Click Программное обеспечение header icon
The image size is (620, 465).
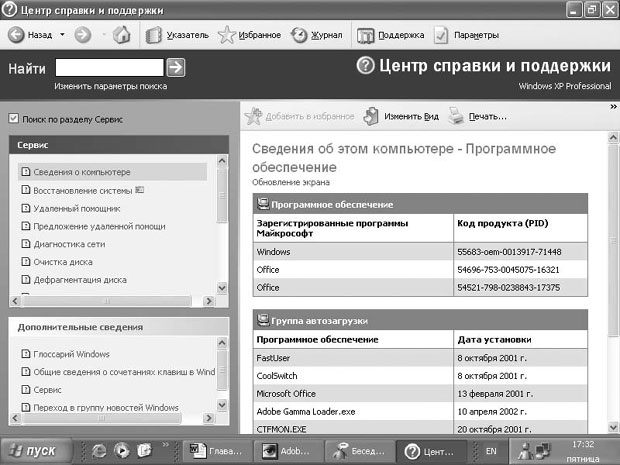(263, 204)
